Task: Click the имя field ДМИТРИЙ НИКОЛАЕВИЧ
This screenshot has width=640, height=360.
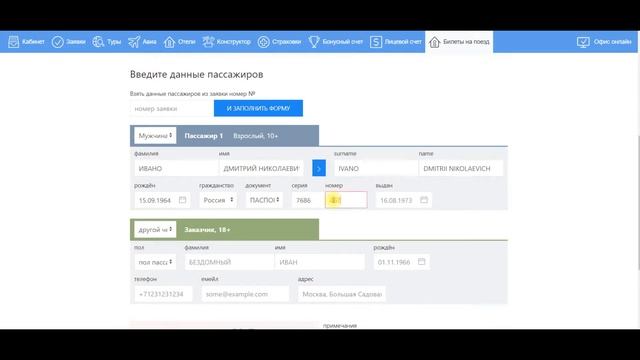Action: pyautogui.click(x=261, y=168)
